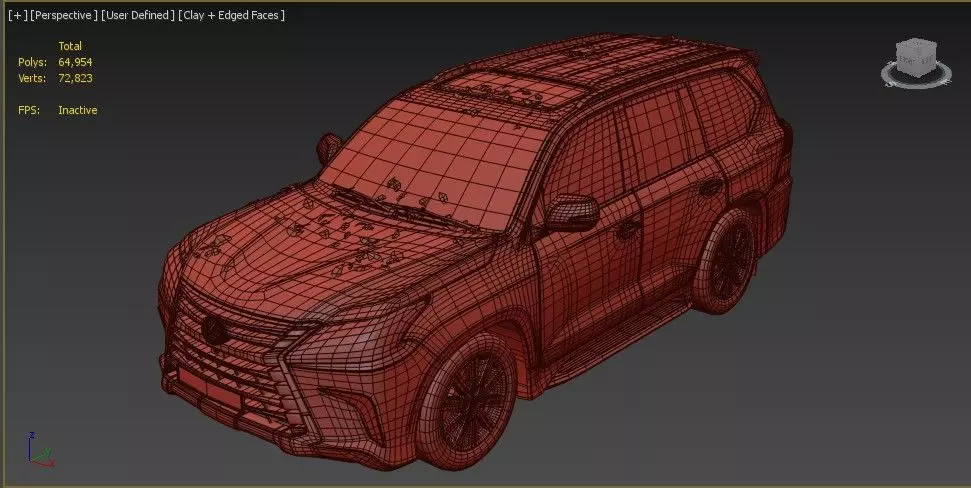
Task: Click the Total statistics header
Action: pos(70,46)
